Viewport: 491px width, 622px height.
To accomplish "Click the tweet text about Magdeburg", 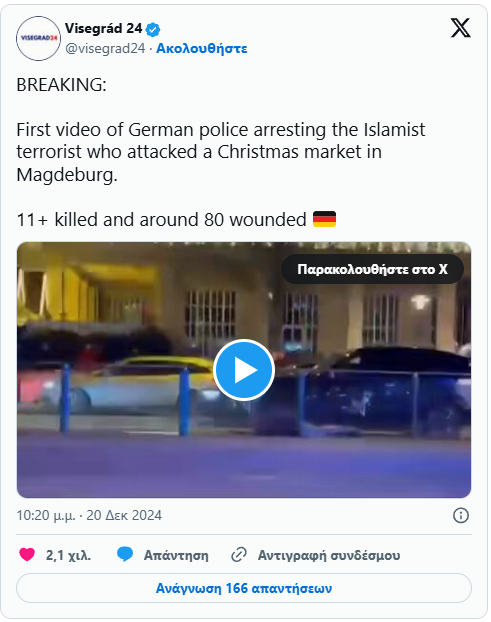I will pos(221,152).
